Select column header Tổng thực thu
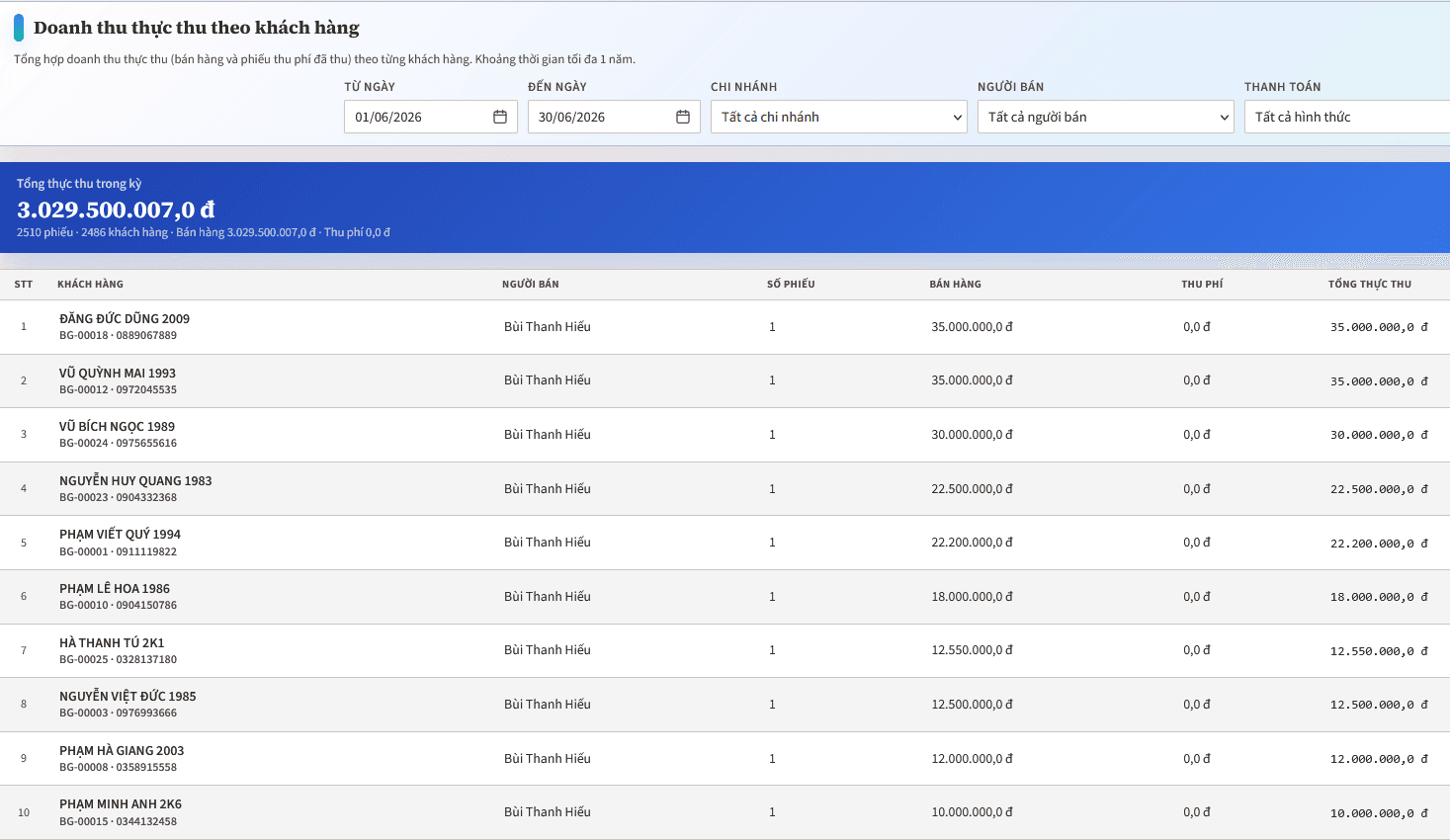 coord(1370,284)
